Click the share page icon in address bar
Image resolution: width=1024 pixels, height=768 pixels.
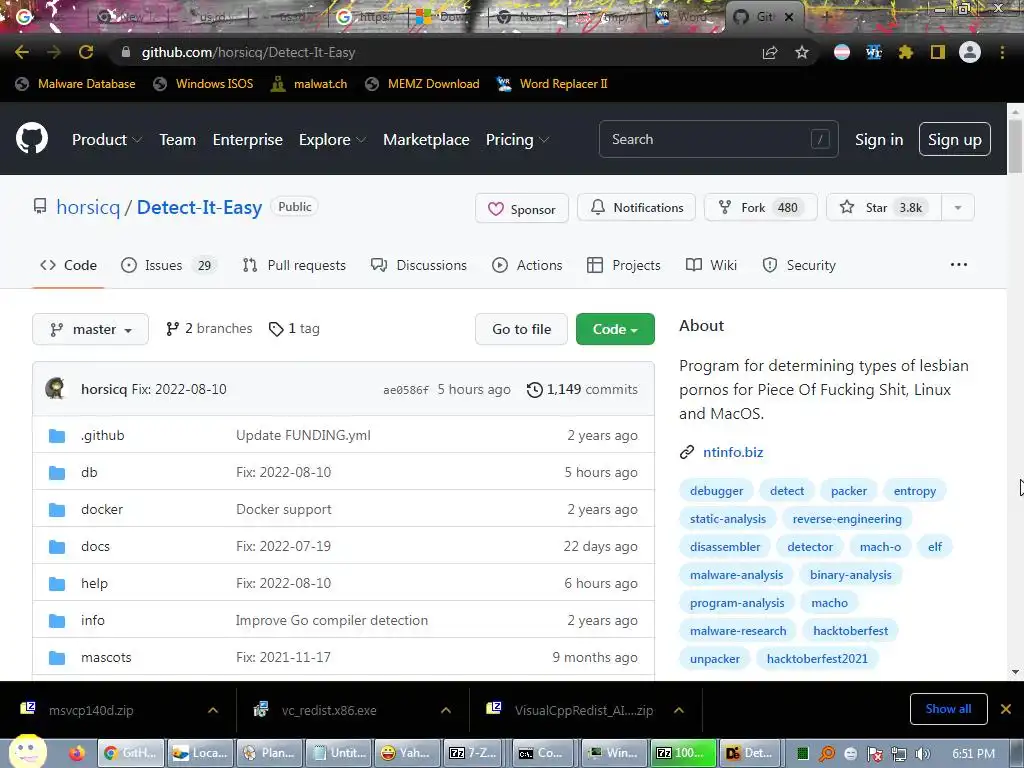[x=770, y=52]
